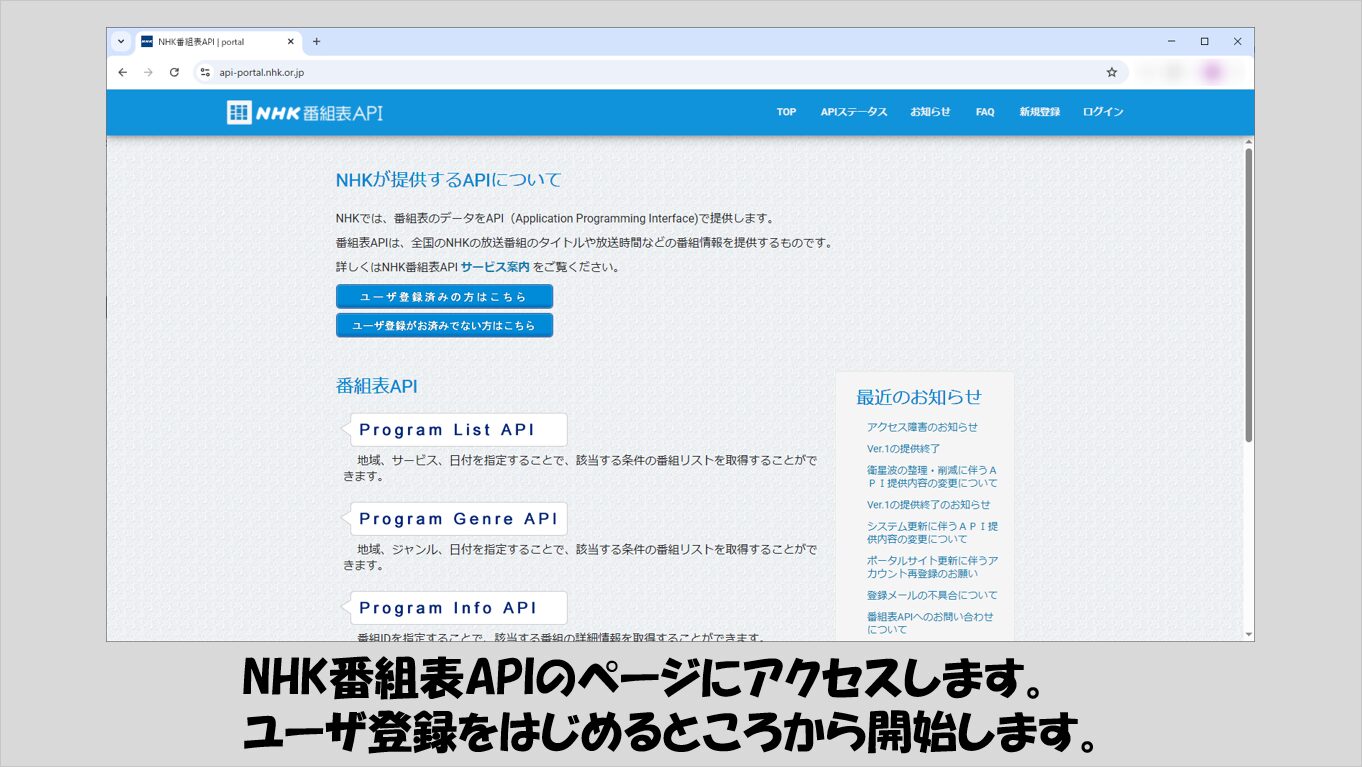The width and height of the screenshot is (1362, 767).
Task: Open 新規登録 in the navigation menu
Action: tap(1039, 112)
